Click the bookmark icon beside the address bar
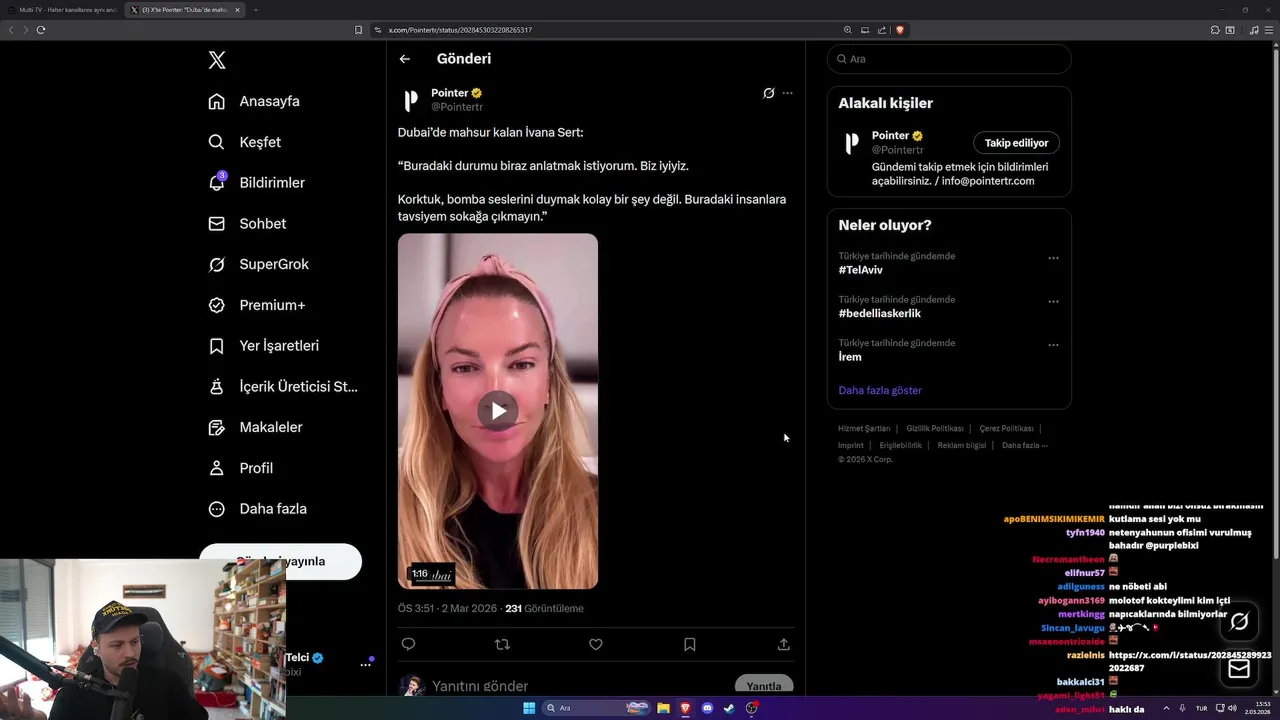Viewport: 1280px width, 720px height. pos(359,30)
